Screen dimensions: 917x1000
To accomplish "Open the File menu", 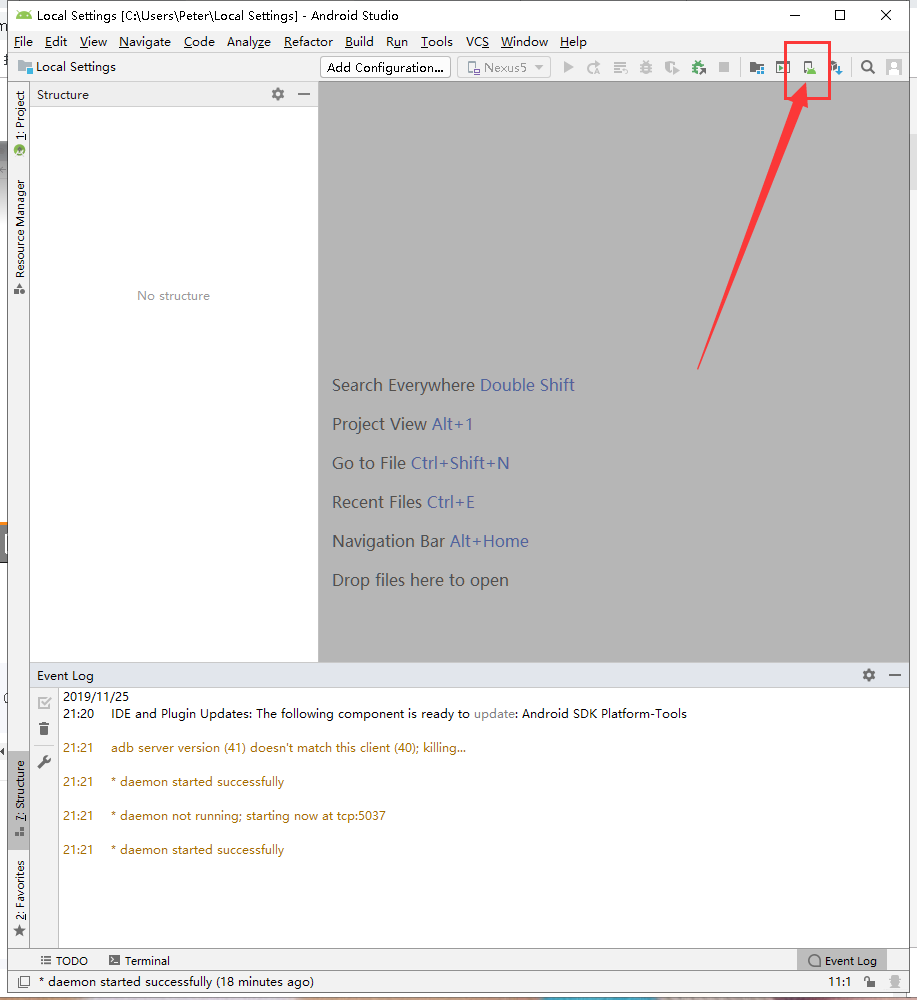I will click(23, 41).
